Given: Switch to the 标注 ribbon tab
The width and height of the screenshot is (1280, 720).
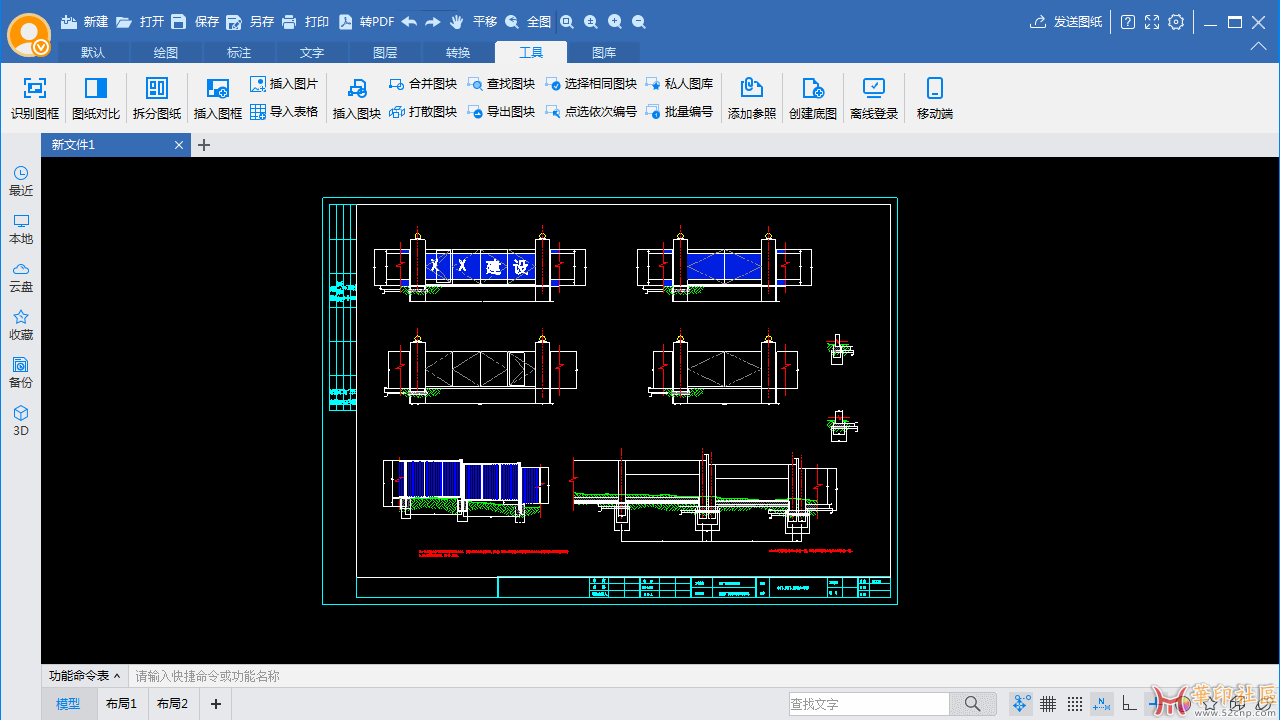Looking at the screenshot, I should pos(239,52).
